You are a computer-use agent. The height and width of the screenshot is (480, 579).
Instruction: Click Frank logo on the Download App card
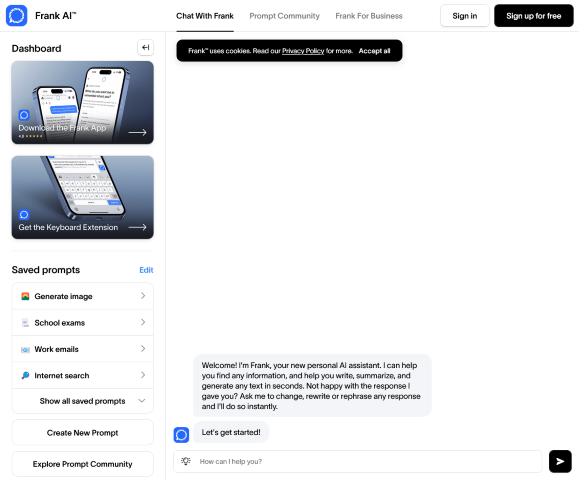pyautogui.click(x=24, y=115)
